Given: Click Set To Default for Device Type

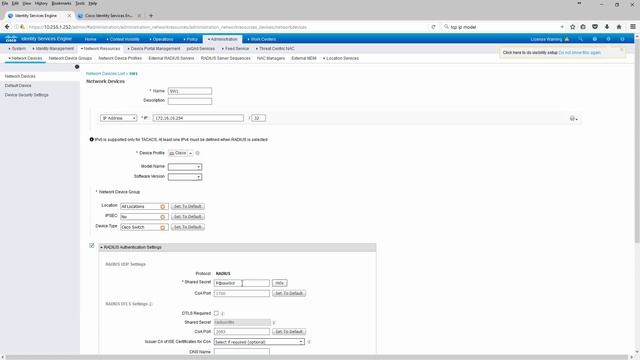Looking at the screenshot, I should (188, 227).
